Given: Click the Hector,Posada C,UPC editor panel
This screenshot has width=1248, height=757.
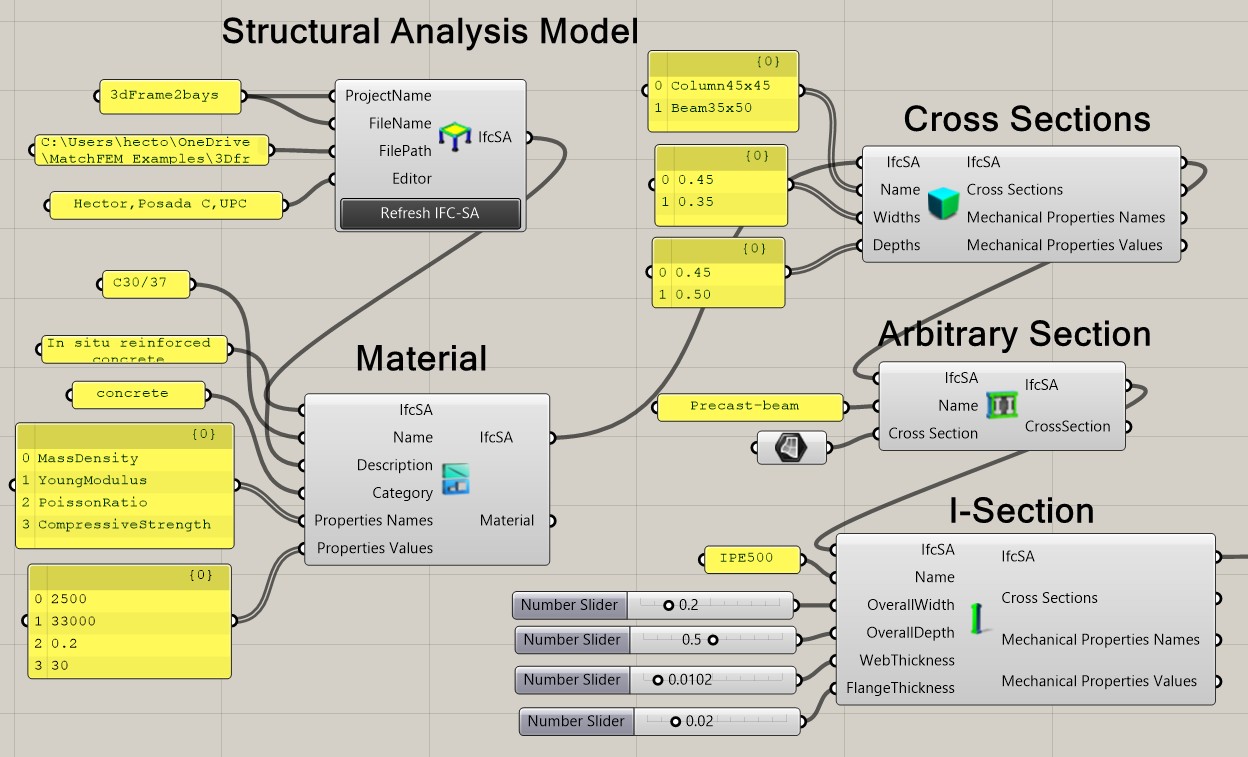Looking at the screenshot, I should [x=166, y=205].
